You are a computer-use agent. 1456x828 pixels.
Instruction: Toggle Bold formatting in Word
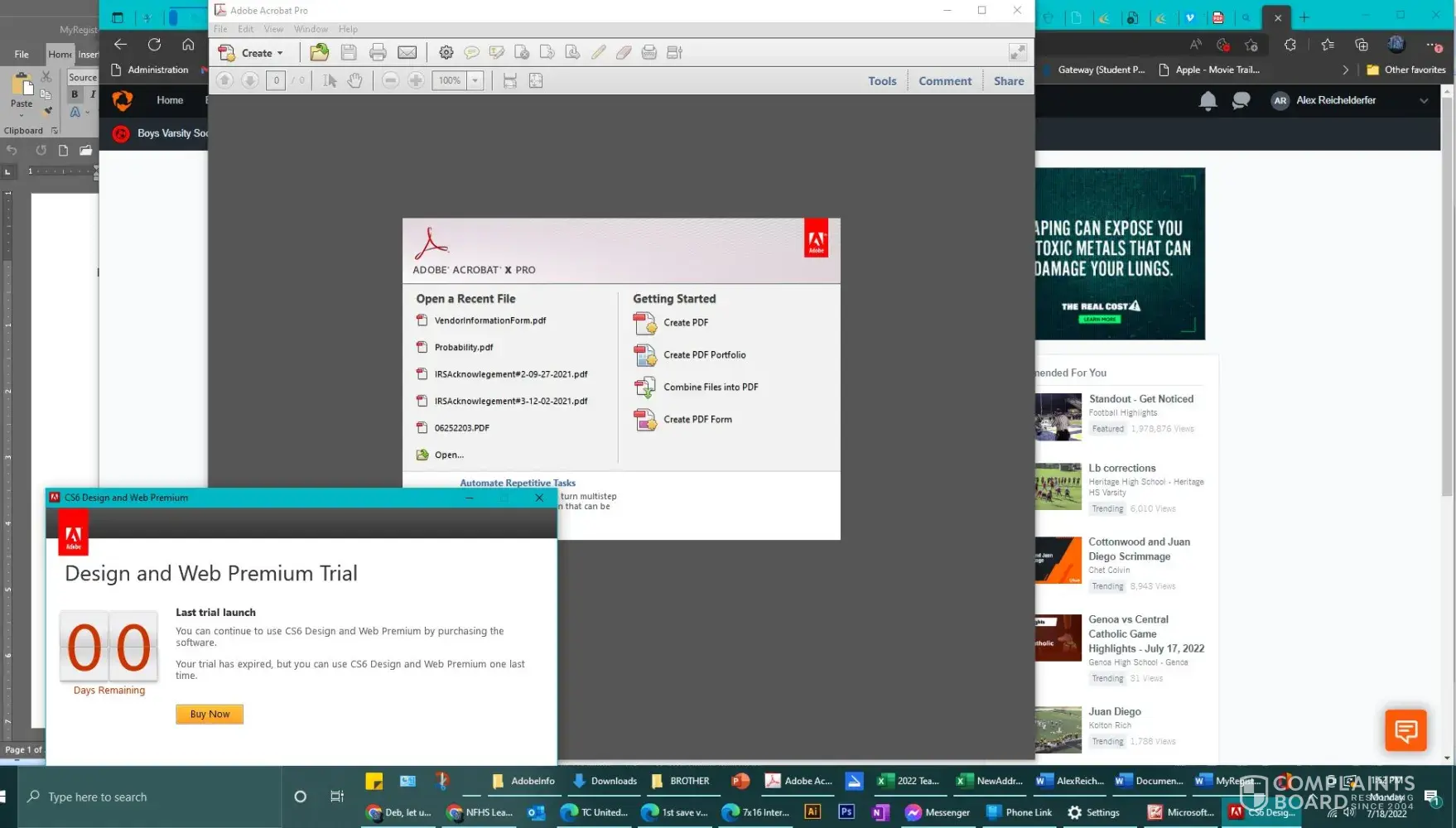[x=75, y=94]
